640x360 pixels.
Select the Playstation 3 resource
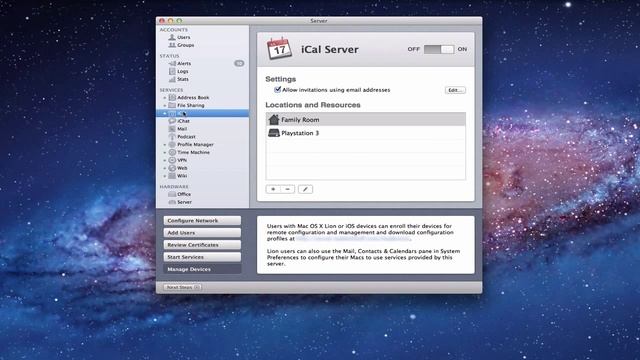(x=366, y=133)
